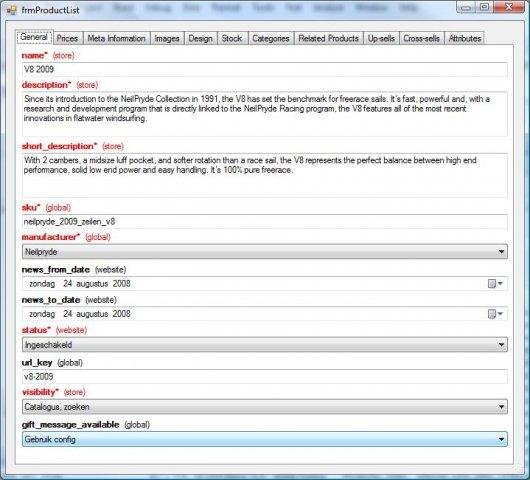Open the Prices tab
The width and height of the screenshot is (530, 480).
[x=67, y=39]
